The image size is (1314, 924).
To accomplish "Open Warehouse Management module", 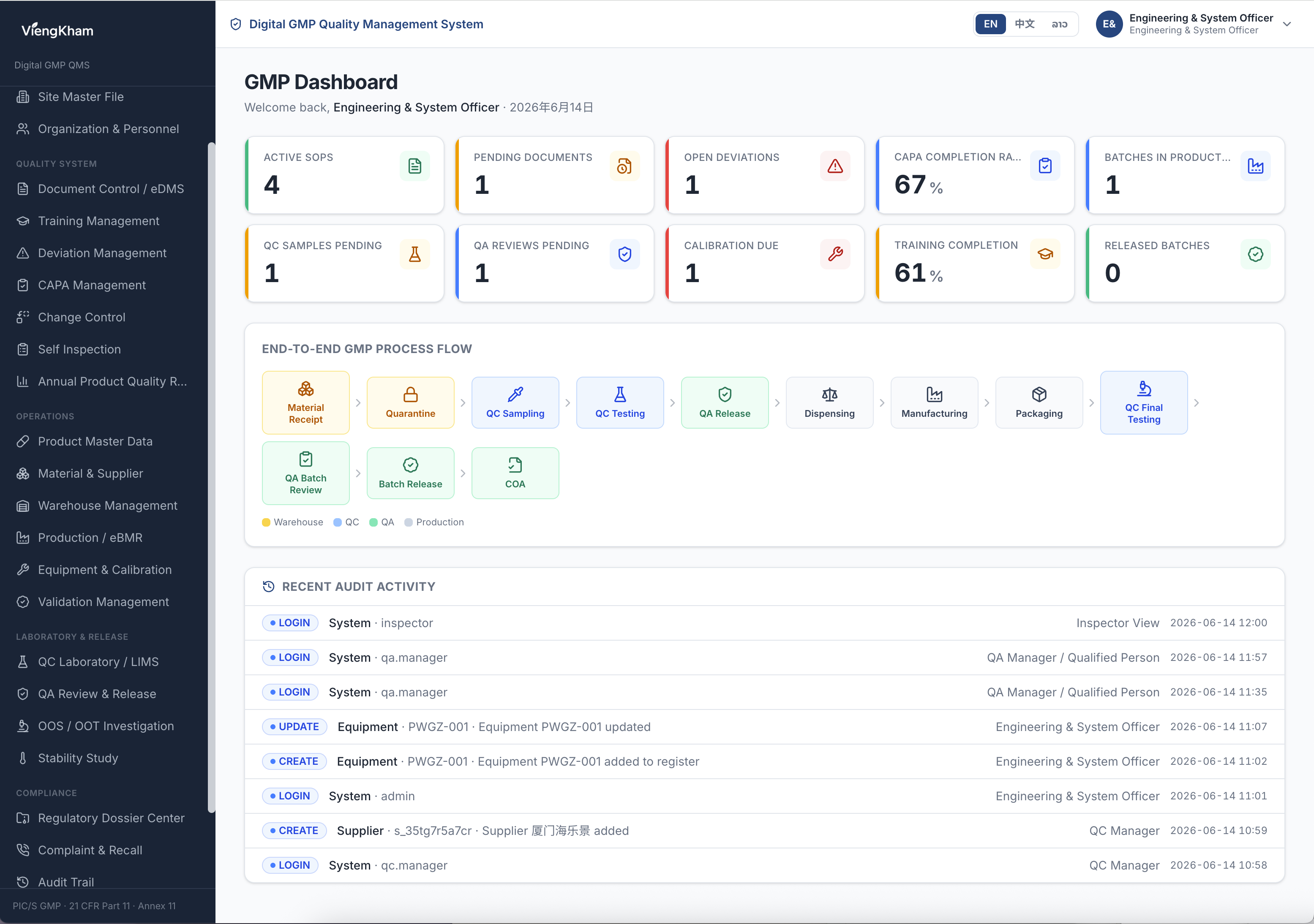I will 108,505.
